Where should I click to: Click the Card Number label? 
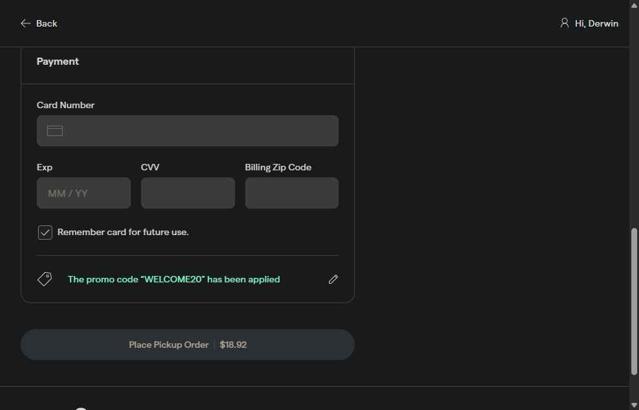click(65, 105)
